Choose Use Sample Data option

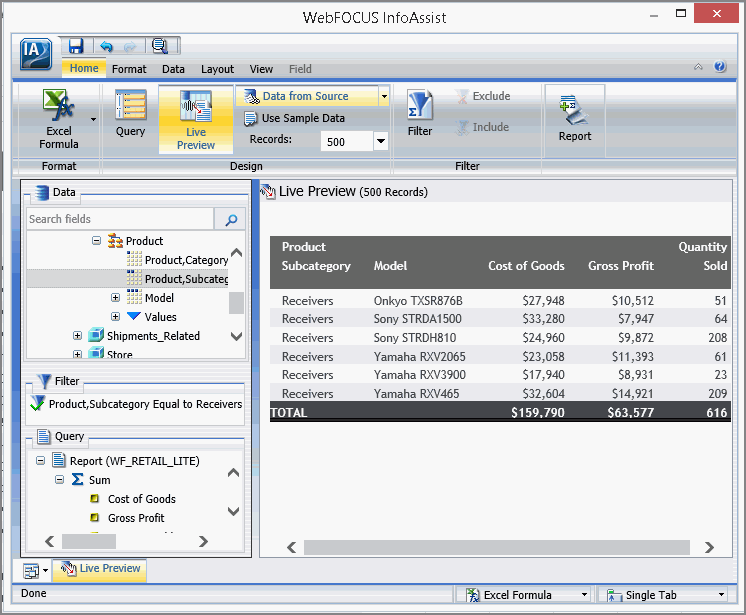click(x=294, y=118)
